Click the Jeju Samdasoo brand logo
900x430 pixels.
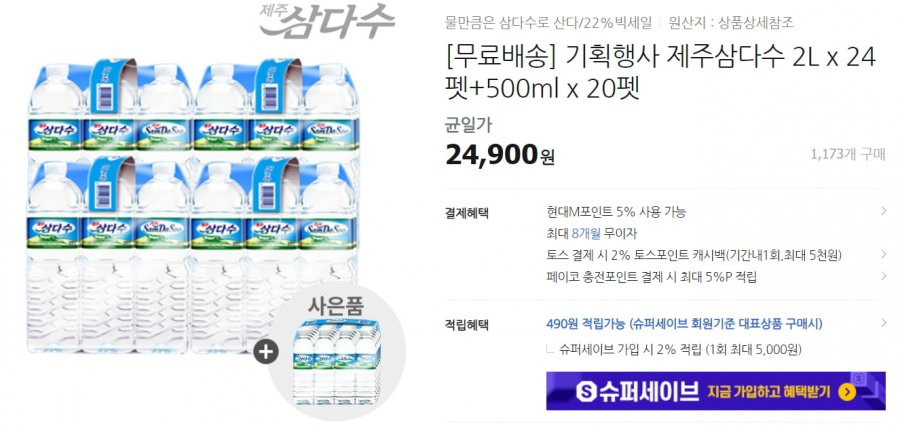pyautogui.click(x=327, y=21)
